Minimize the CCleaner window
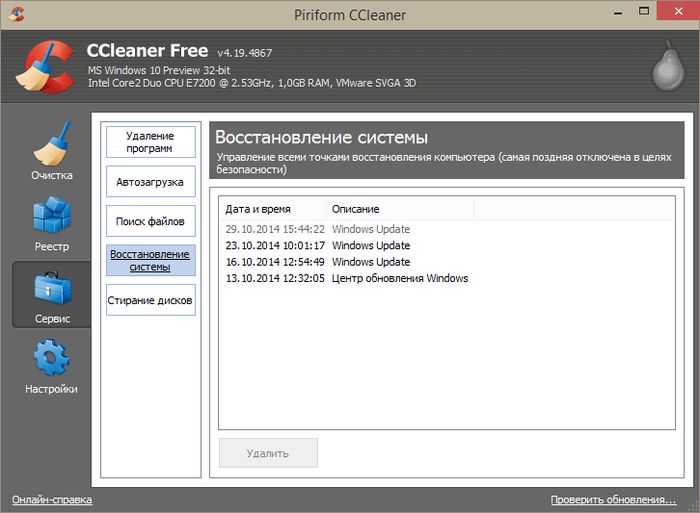 pos(618,12)
